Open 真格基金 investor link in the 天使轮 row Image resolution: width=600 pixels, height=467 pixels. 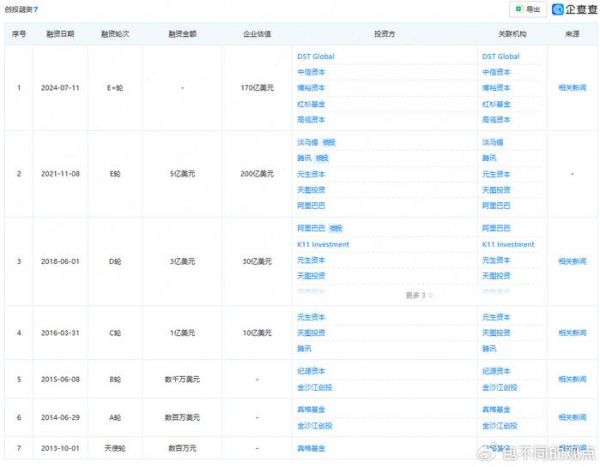pos(311,448)
